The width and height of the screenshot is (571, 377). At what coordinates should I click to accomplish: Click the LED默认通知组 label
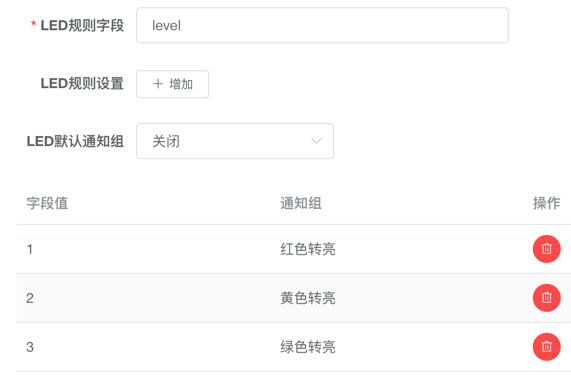tap(75, 141)
